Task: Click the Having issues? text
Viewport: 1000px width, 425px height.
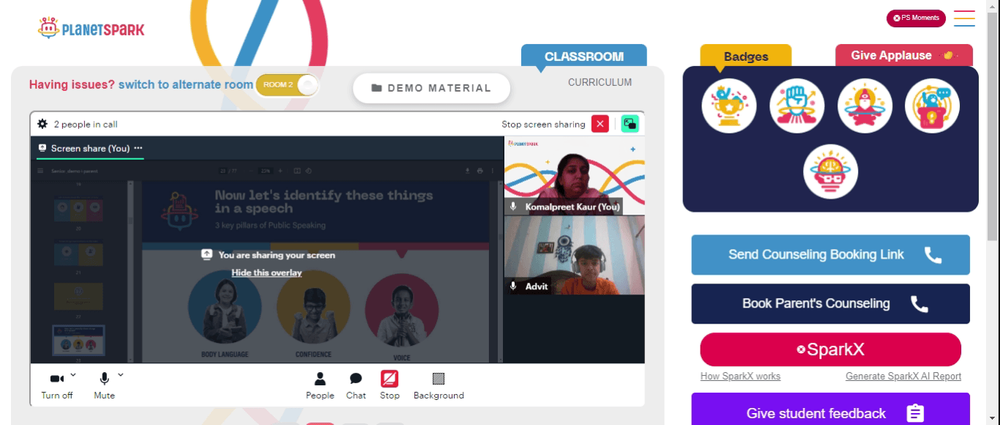Action: (x=72, y=85)
